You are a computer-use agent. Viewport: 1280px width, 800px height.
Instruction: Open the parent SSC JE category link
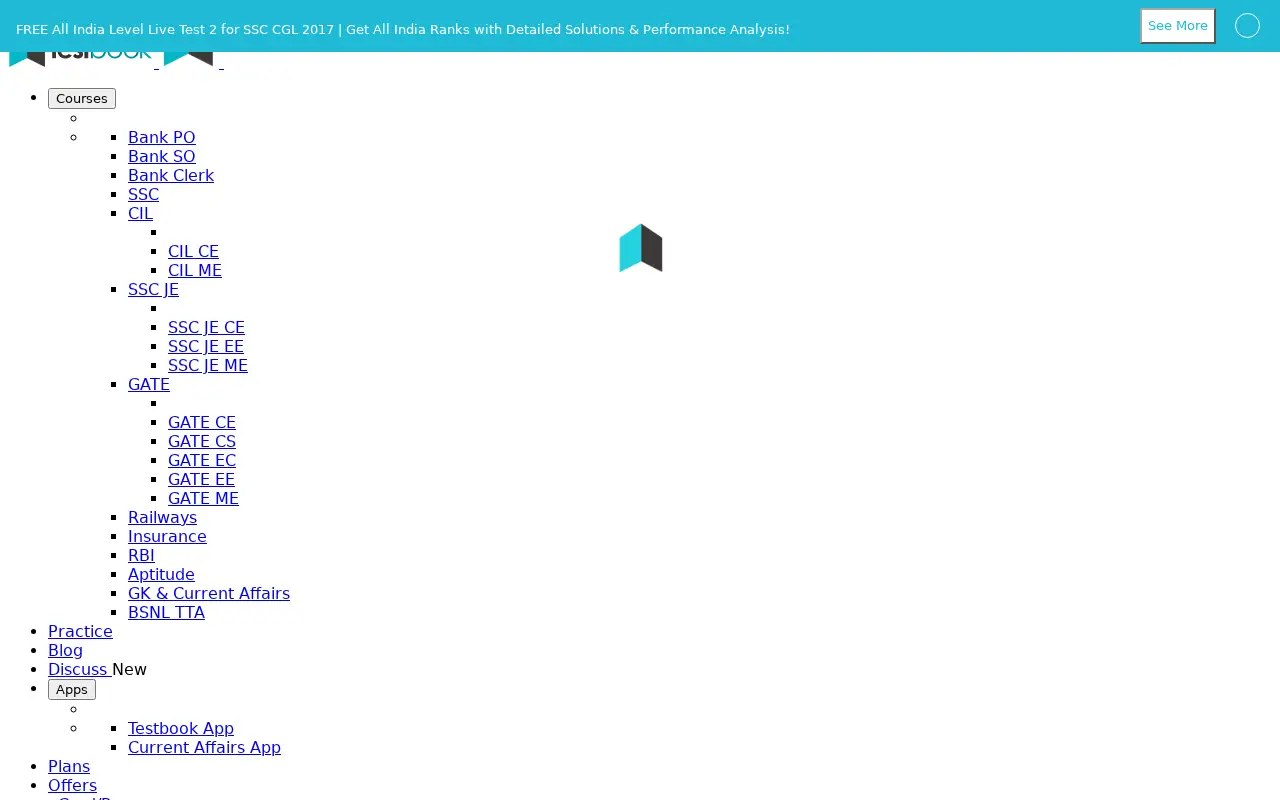[x=153, y=289]
